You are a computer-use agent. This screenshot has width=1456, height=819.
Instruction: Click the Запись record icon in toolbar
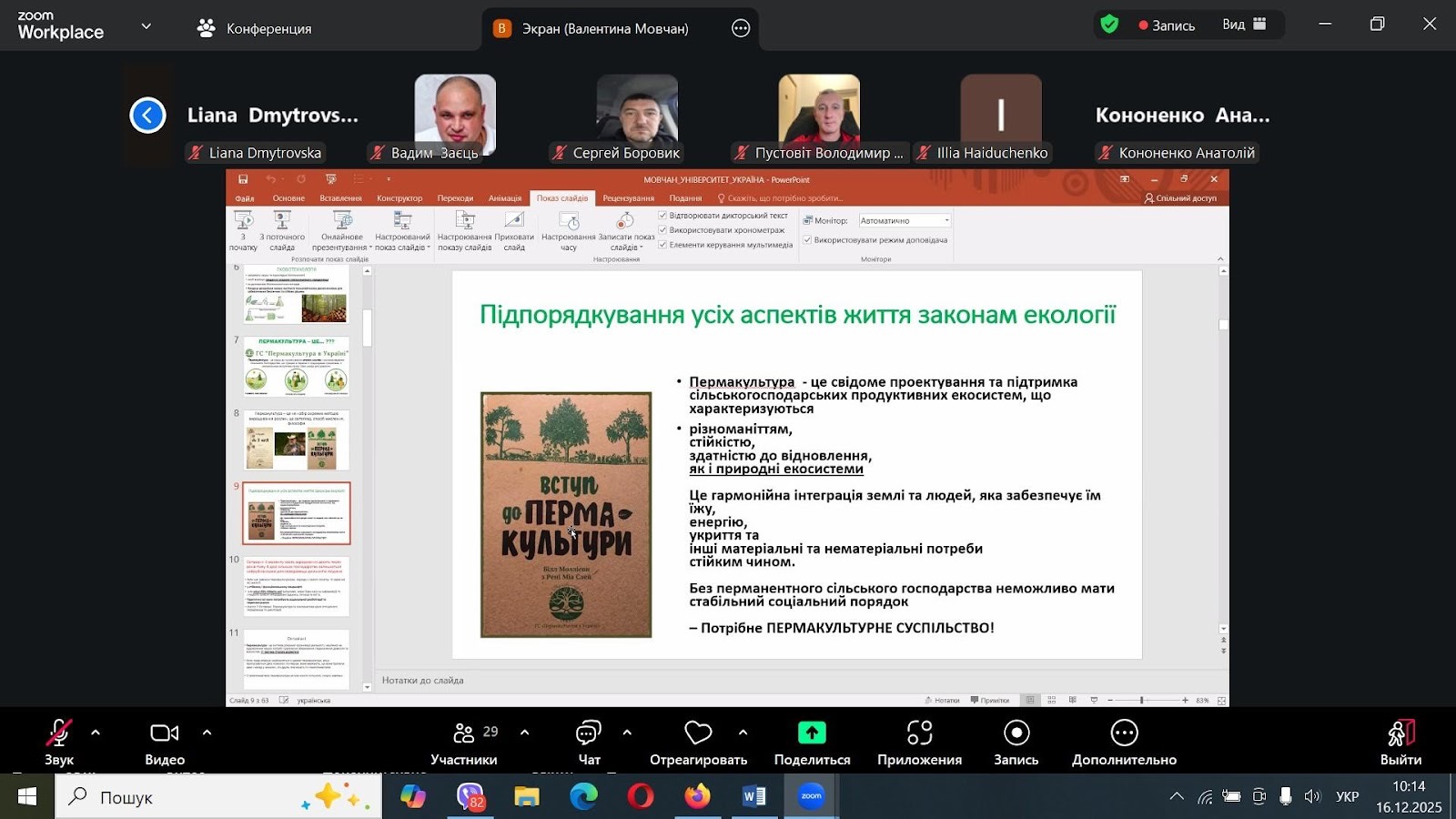click(x=1016, y=733)
